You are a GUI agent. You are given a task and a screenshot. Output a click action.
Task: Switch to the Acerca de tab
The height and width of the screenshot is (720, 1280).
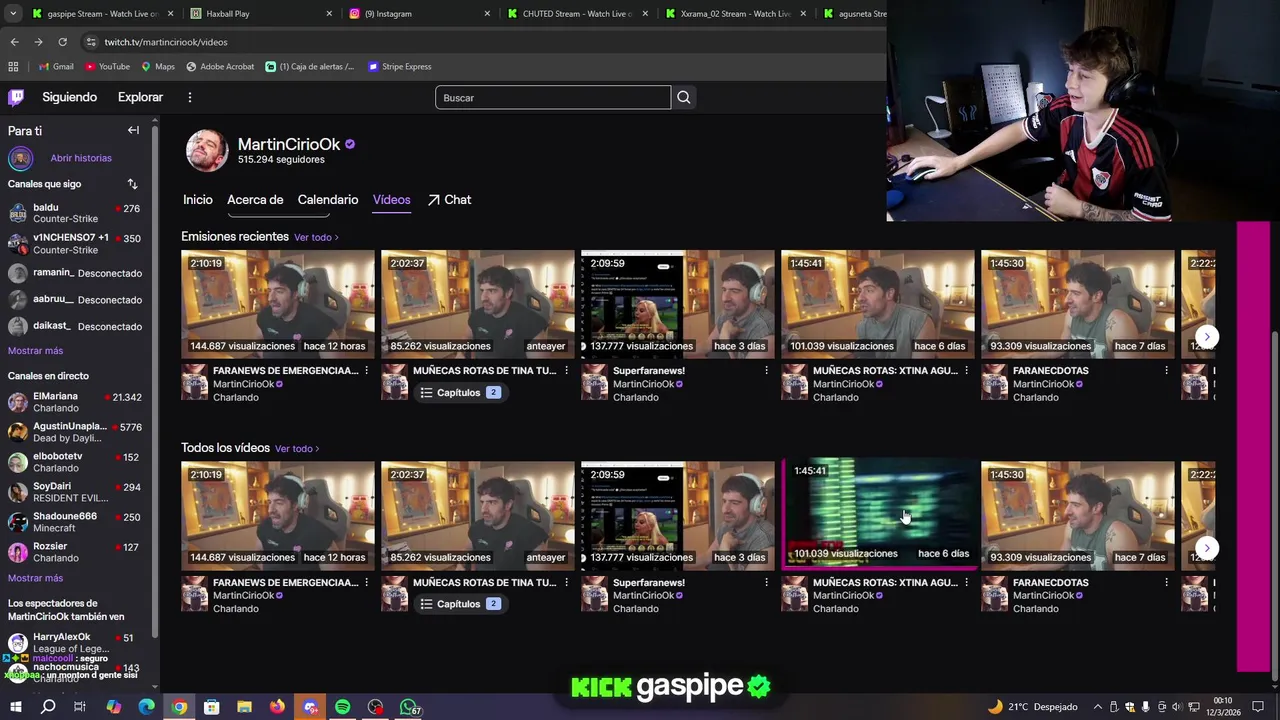point(255,200)
